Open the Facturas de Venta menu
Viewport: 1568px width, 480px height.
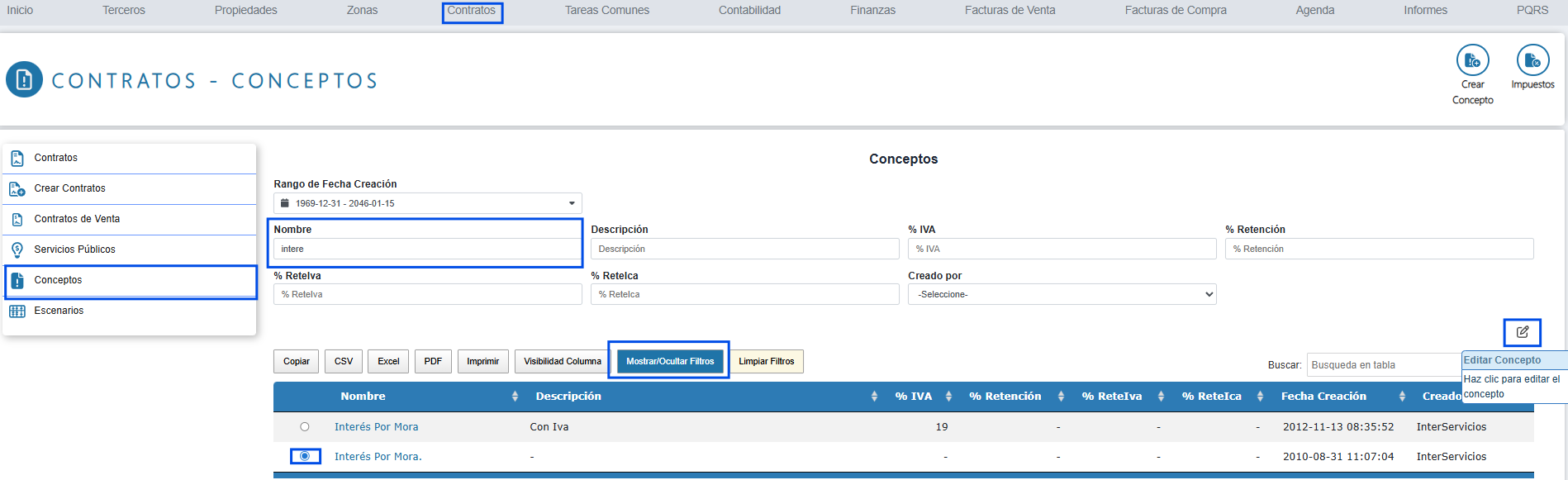(1010, 11)
